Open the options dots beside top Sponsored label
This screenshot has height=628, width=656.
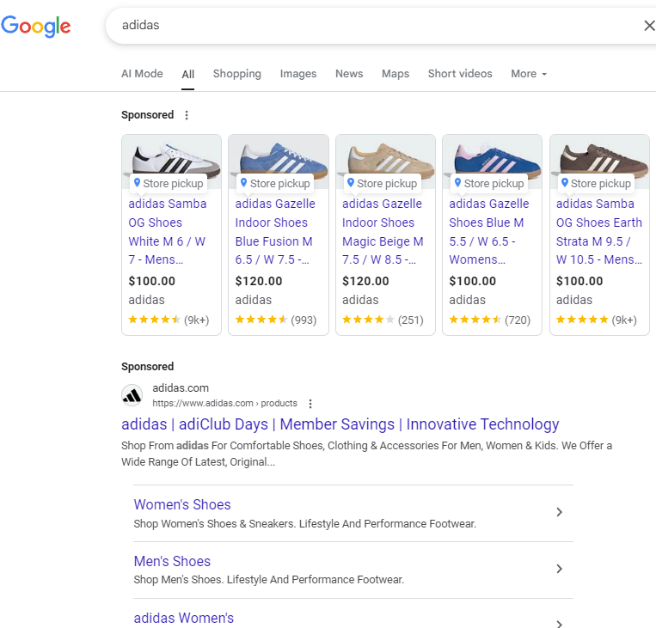coord(187,115)
